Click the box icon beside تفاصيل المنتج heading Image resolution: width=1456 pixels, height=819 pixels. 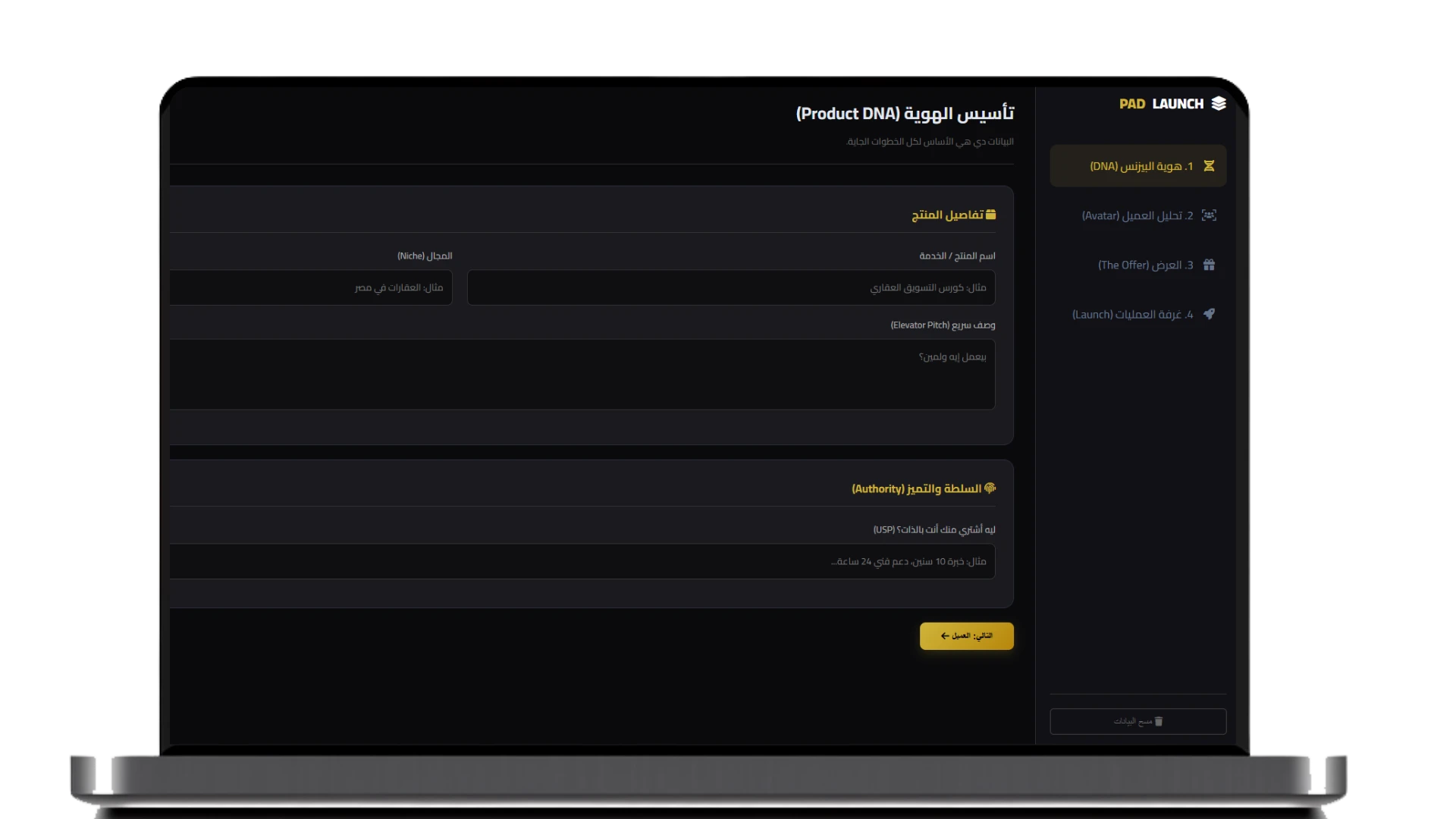(990, 215)
